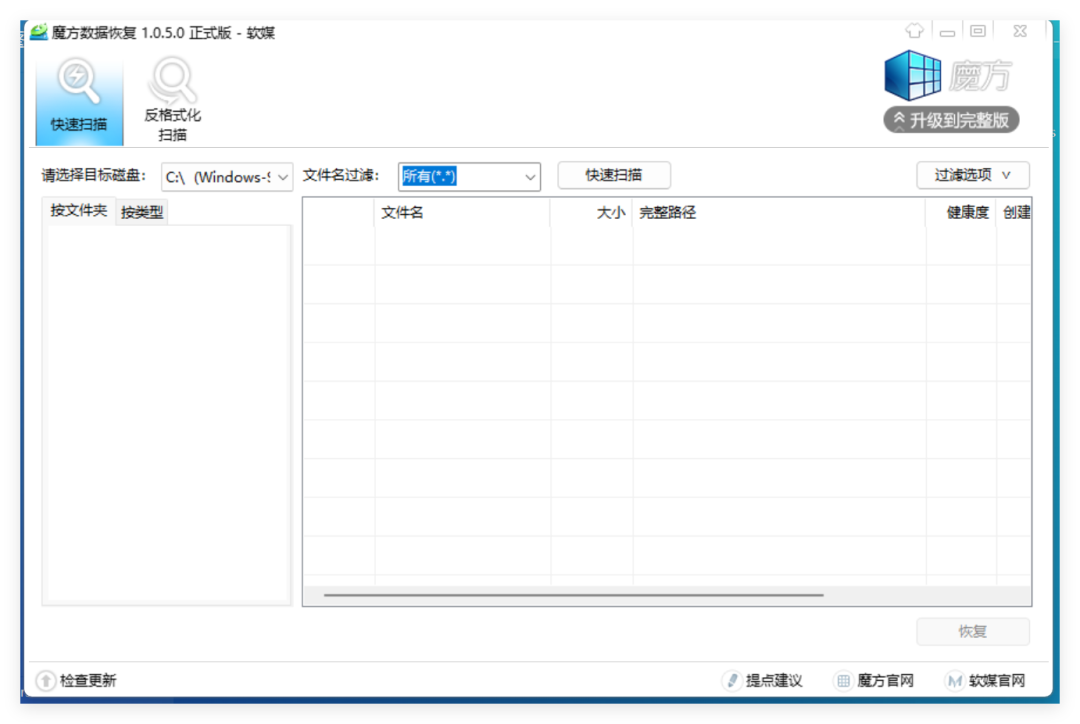The height and width of the screenshot is (724, 1080).
Task: Sort by the 大小 column header
Action: click(x=592, y=212)
